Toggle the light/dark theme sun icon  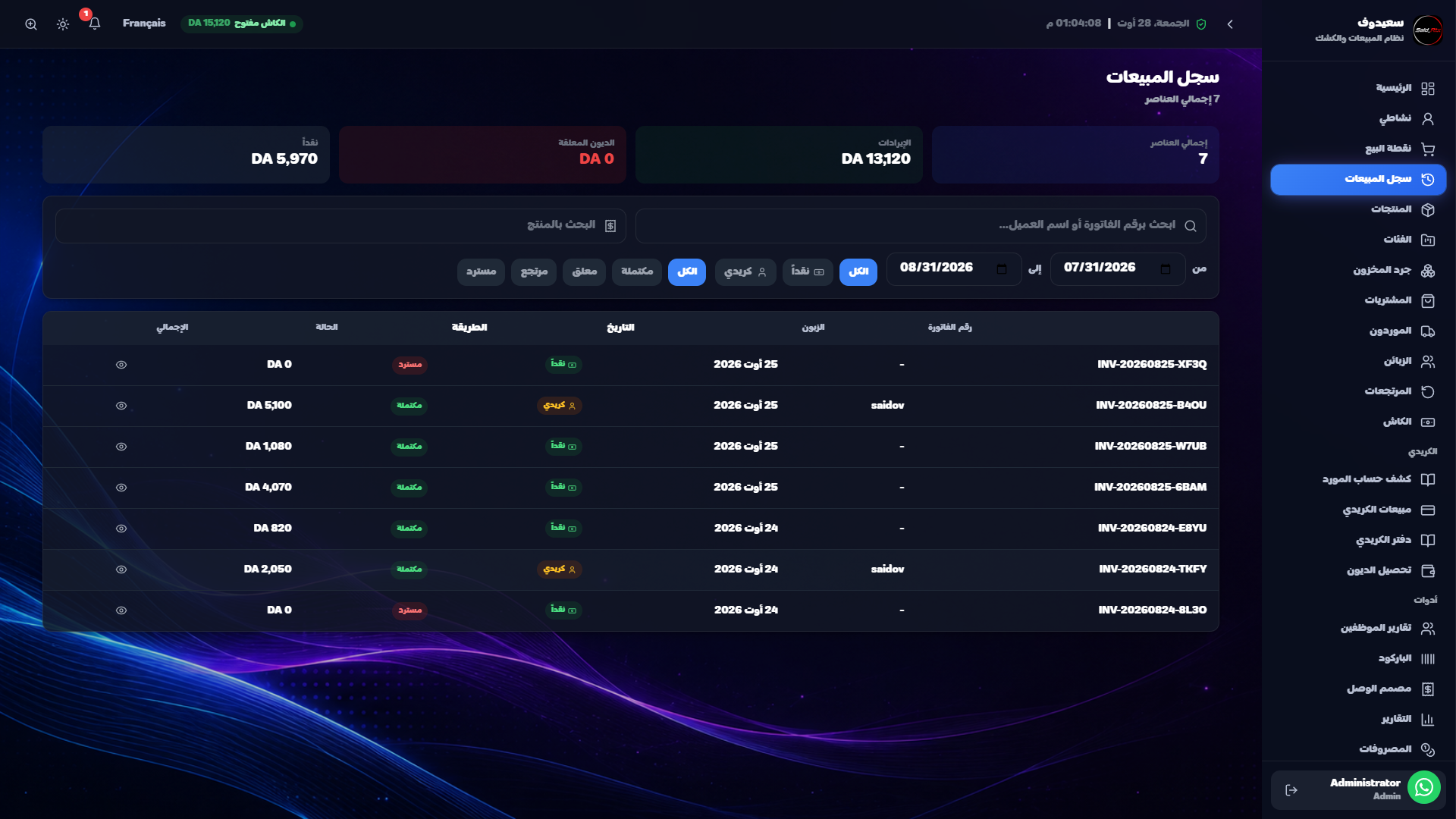point(63,24)
